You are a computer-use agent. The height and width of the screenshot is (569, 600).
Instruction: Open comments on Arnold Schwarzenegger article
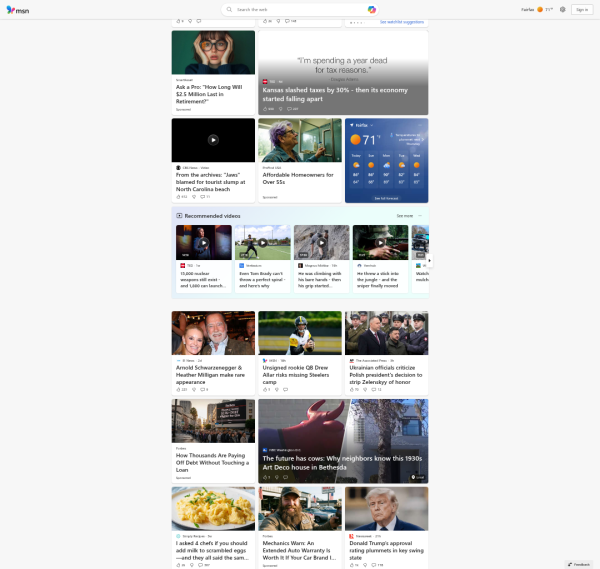coord(204,390)
